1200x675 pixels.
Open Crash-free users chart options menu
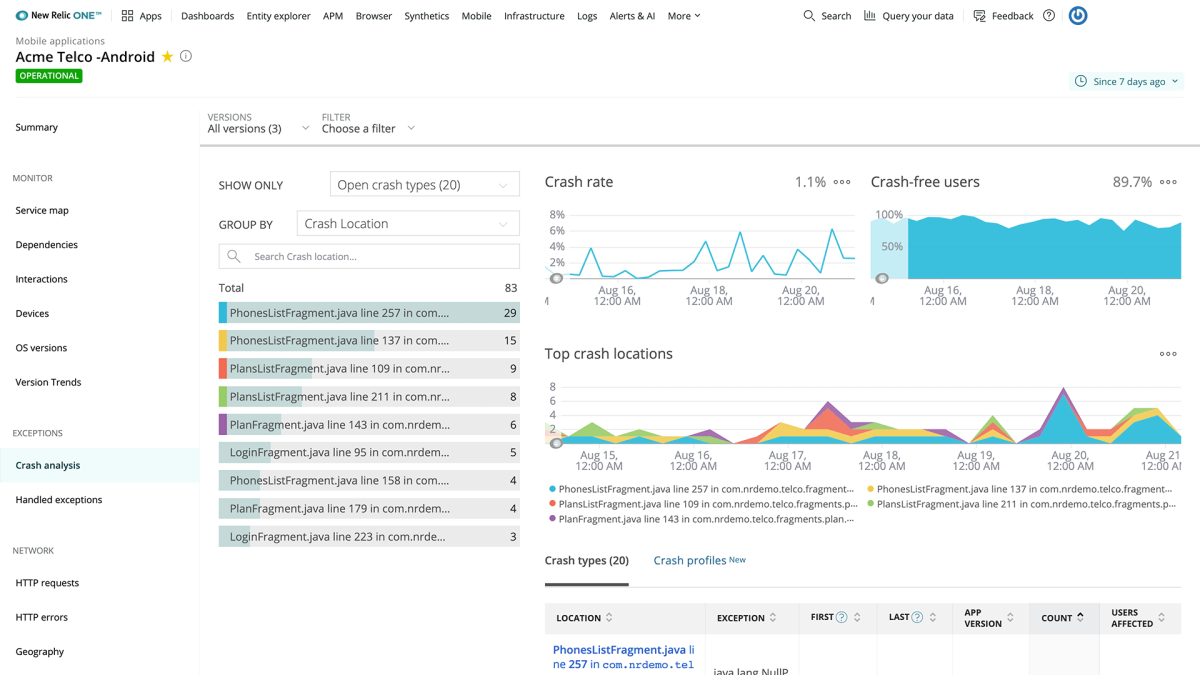[1168, 182]
